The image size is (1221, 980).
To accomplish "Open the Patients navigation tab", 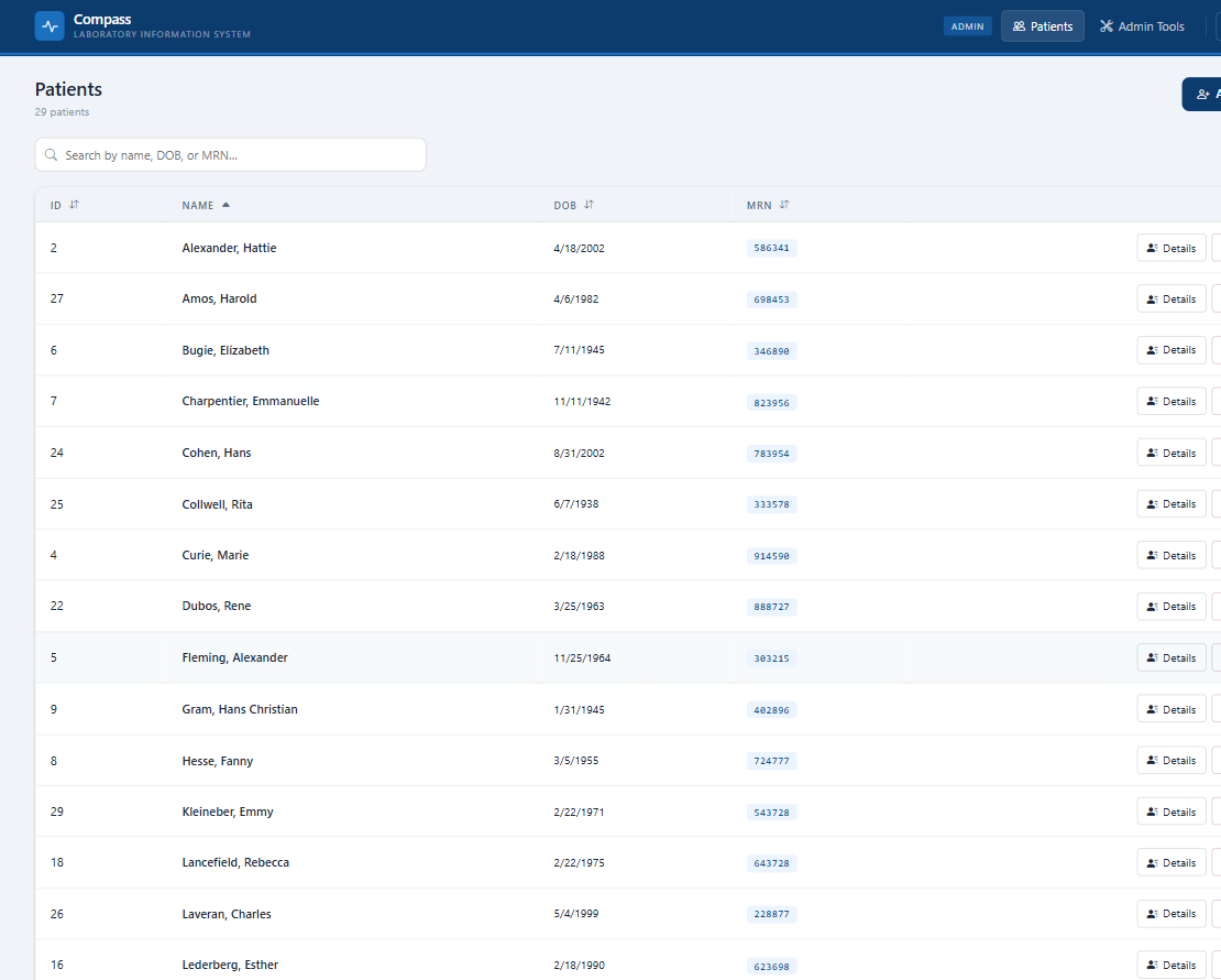I will click(x=1042, y=26).
